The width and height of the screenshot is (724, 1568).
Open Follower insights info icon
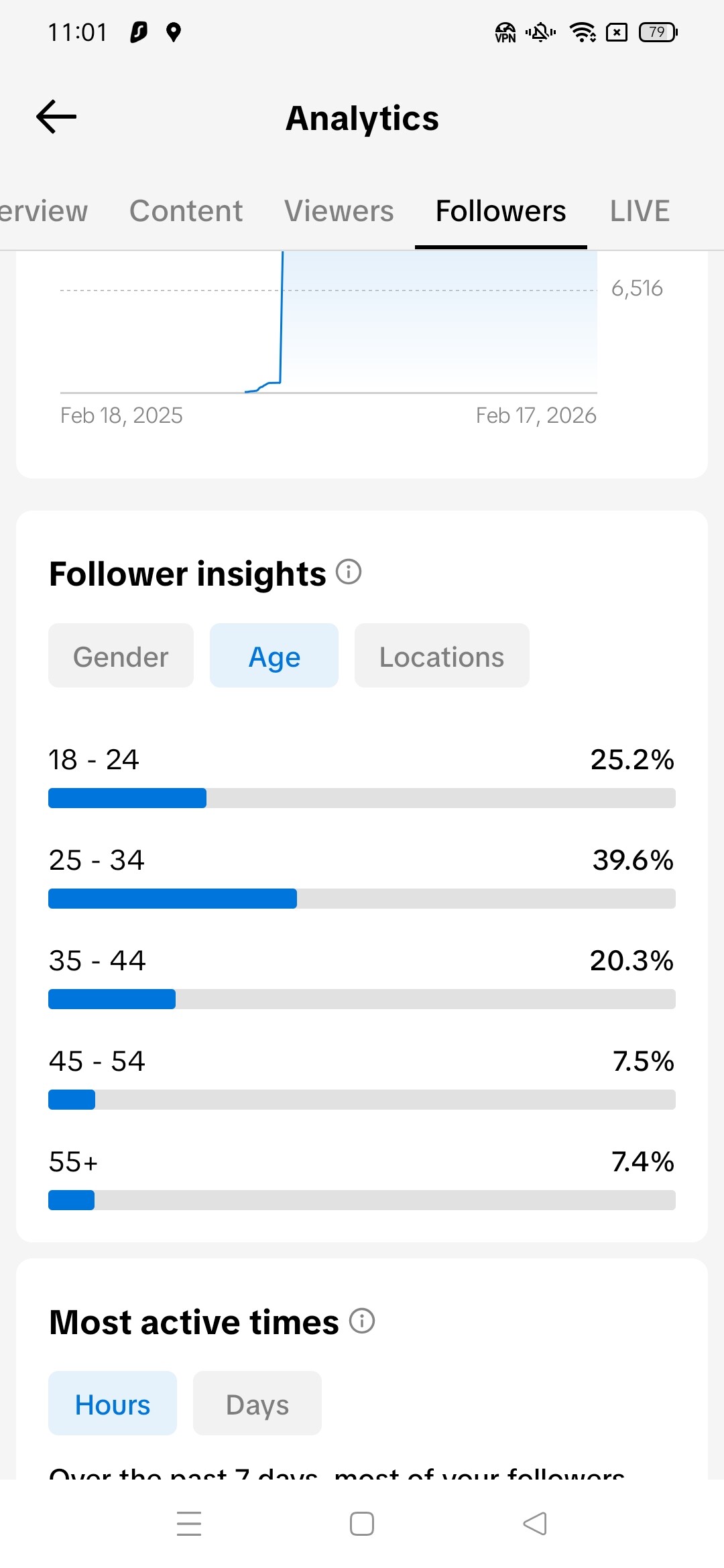pyautogui.click(x=349, y=572)
